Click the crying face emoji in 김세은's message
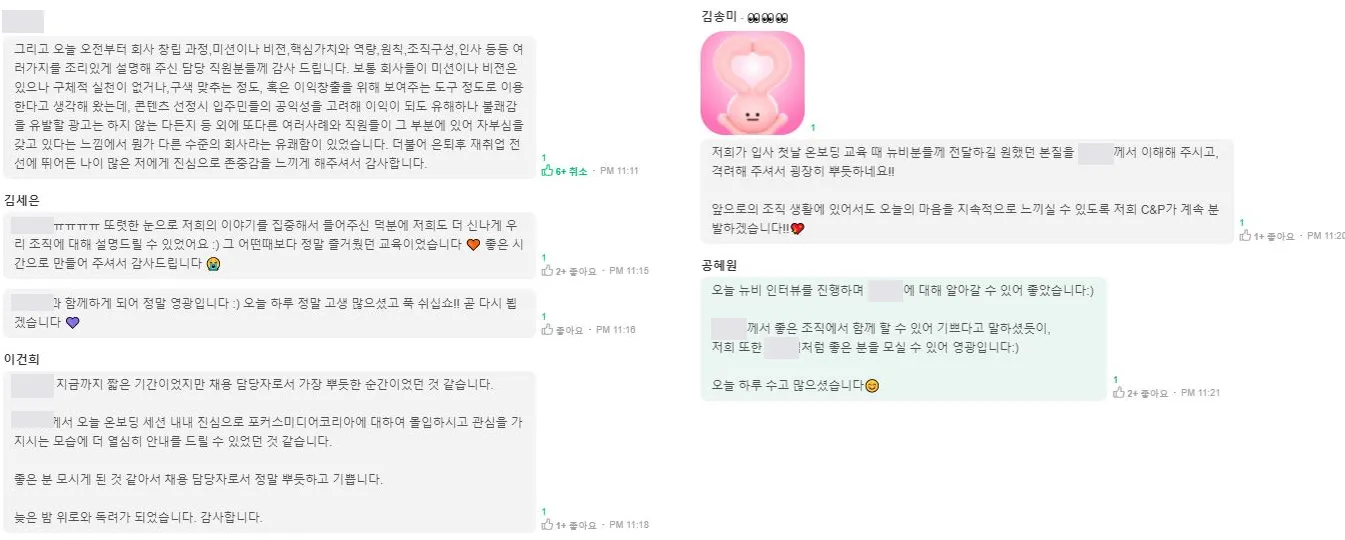Image resolution: width=1345 pixels, height=540 pixels. tap(213, 264)
